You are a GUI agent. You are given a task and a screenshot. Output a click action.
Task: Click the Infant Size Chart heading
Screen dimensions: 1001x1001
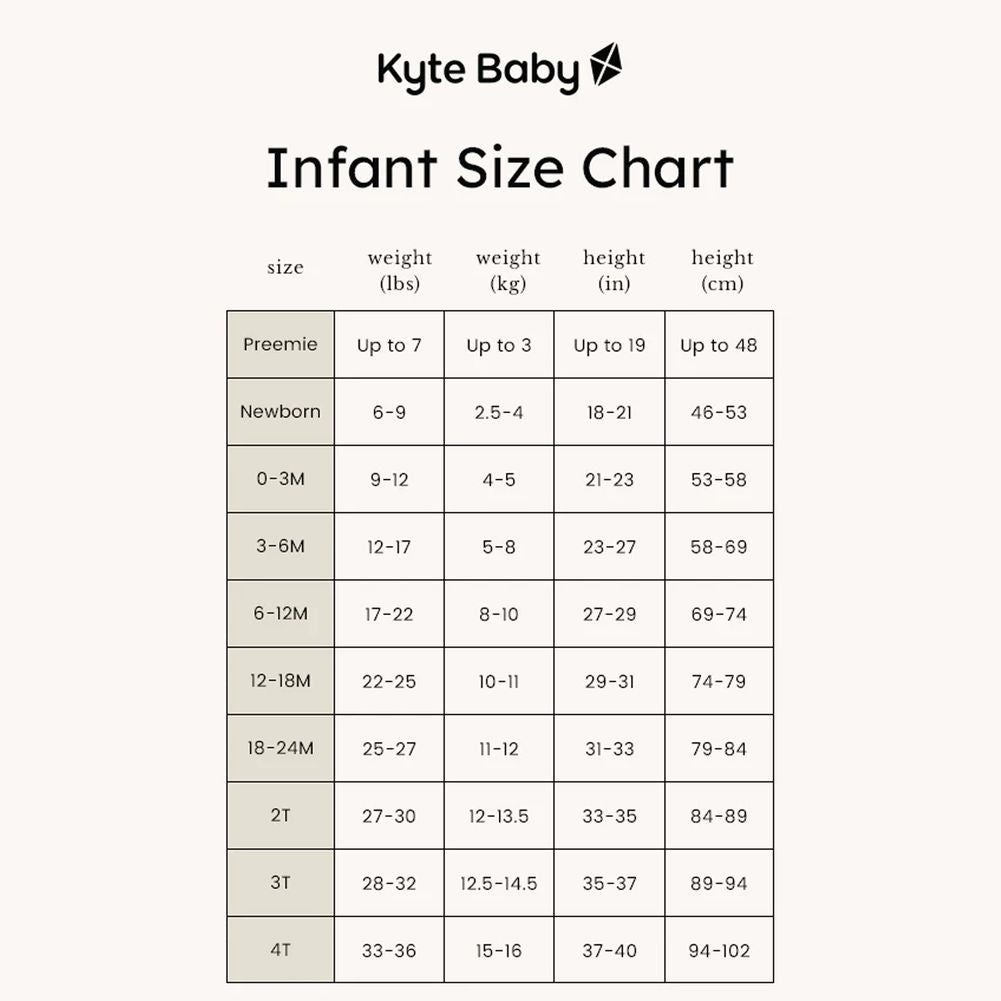point(500,168)
